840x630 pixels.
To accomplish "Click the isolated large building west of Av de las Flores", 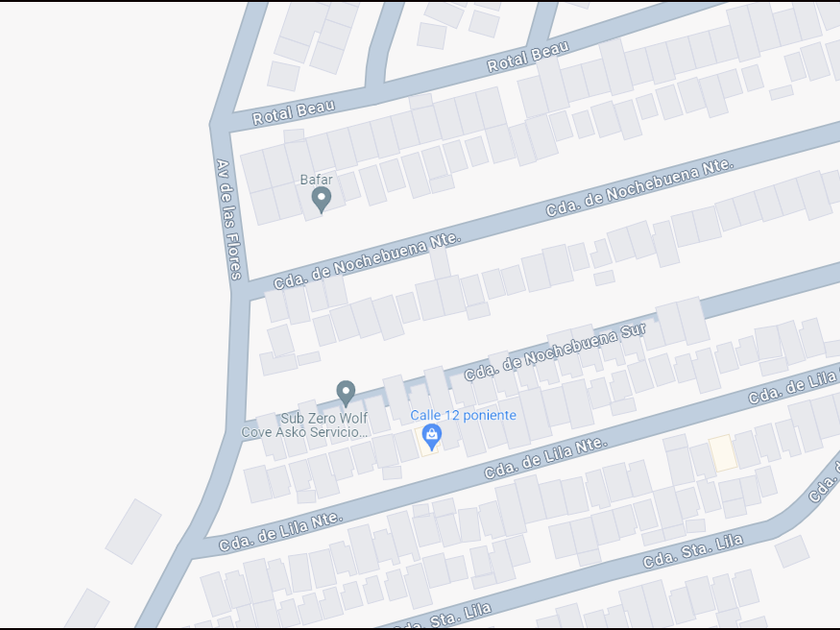I will (133, 531).
